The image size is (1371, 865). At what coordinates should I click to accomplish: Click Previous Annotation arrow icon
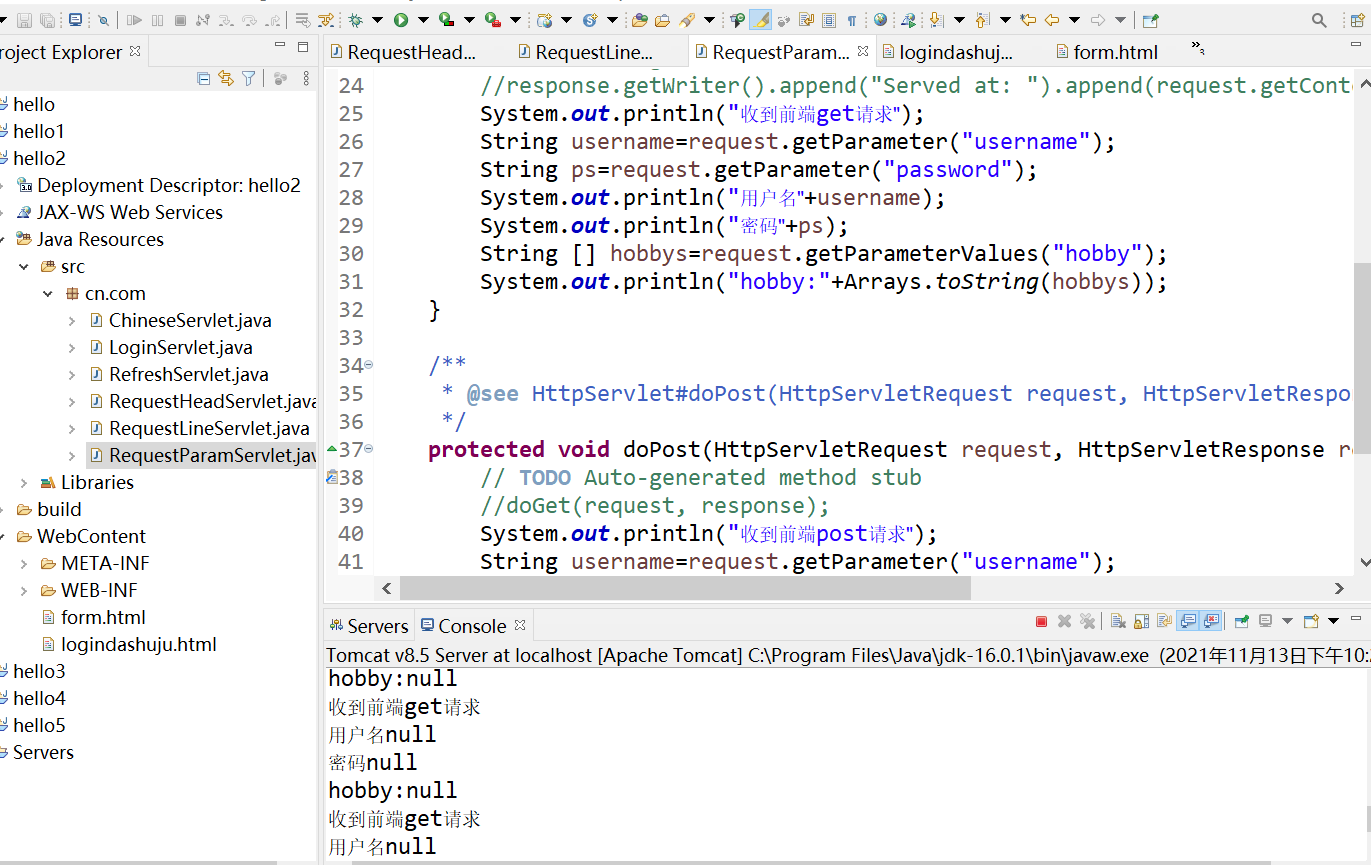pyautogui.click(x=982, y=20)
